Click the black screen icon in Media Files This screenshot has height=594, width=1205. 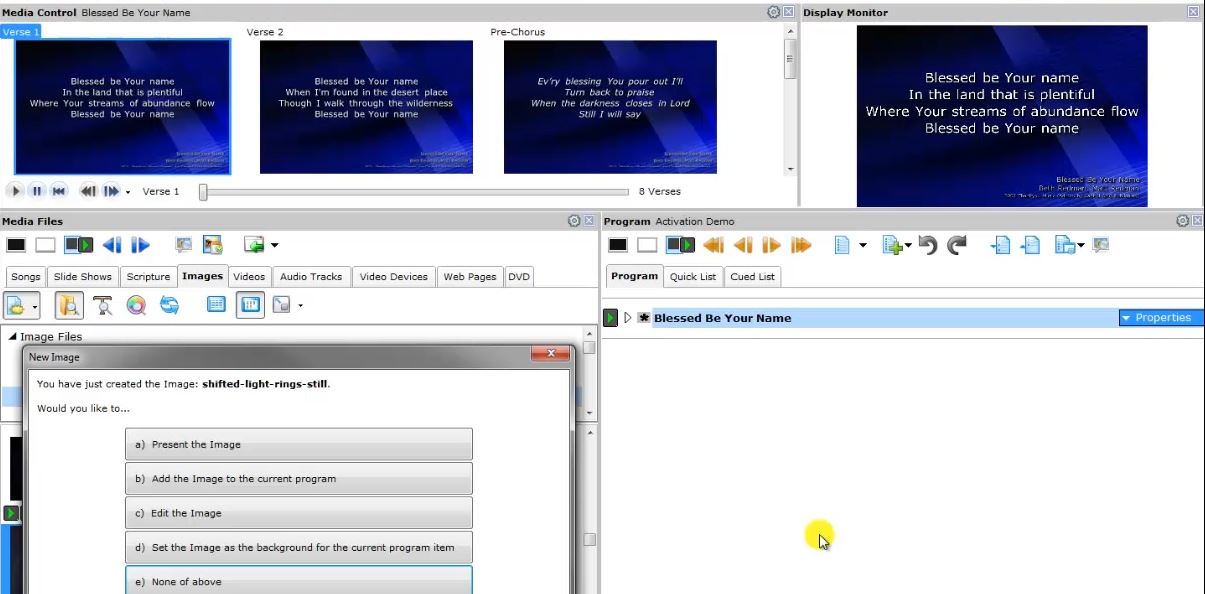(16, 245)
